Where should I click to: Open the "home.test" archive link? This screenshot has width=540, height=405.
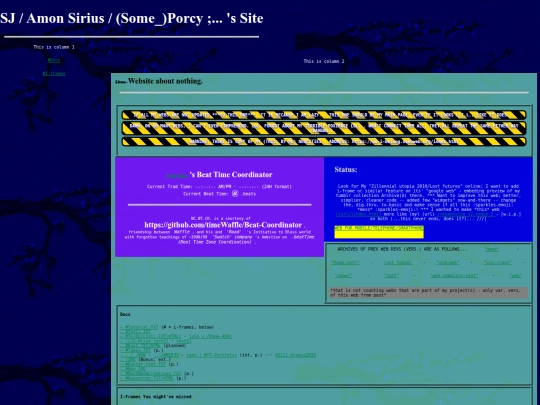(x=345, y=262)
